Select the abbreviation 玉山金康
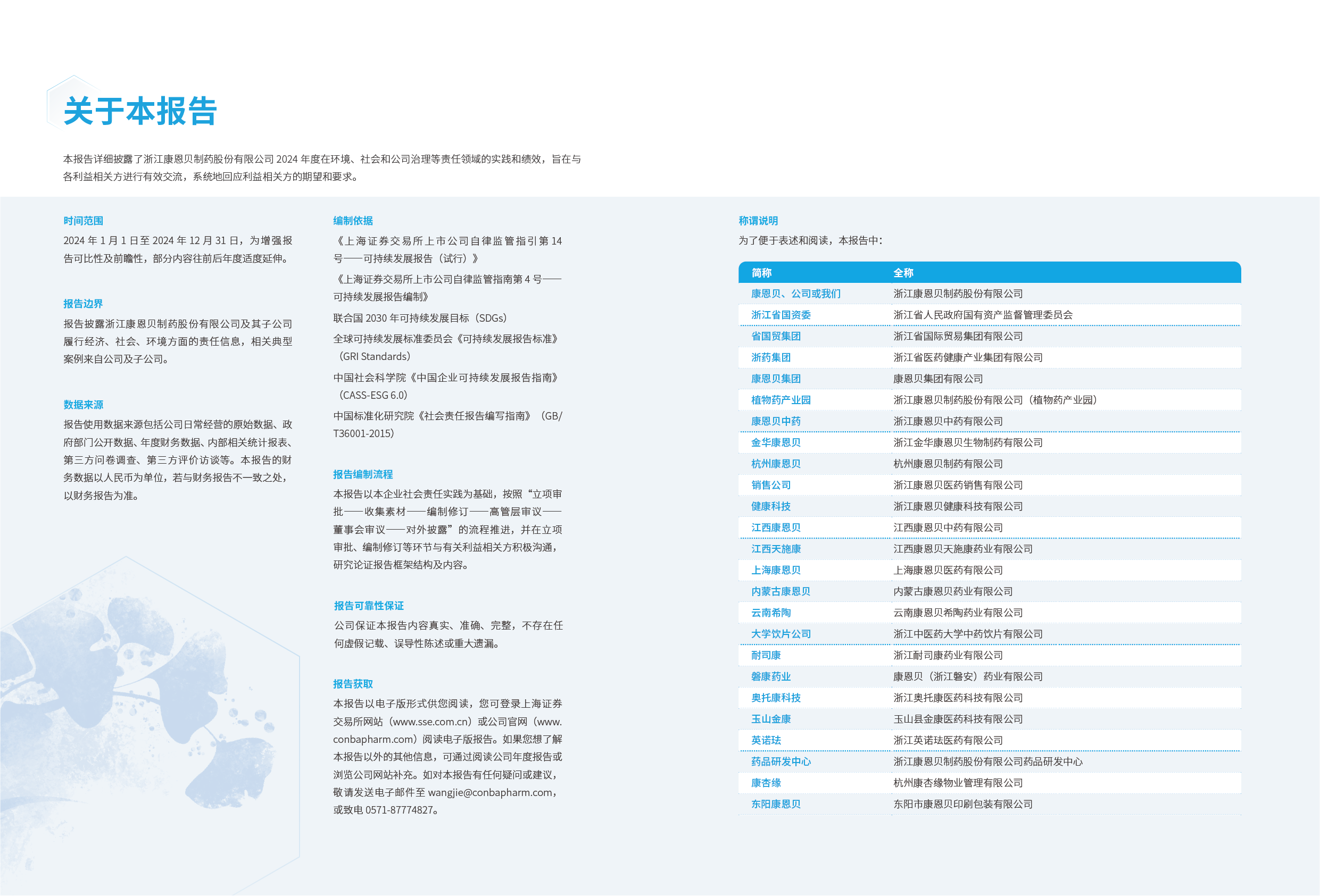 (771, 719)
